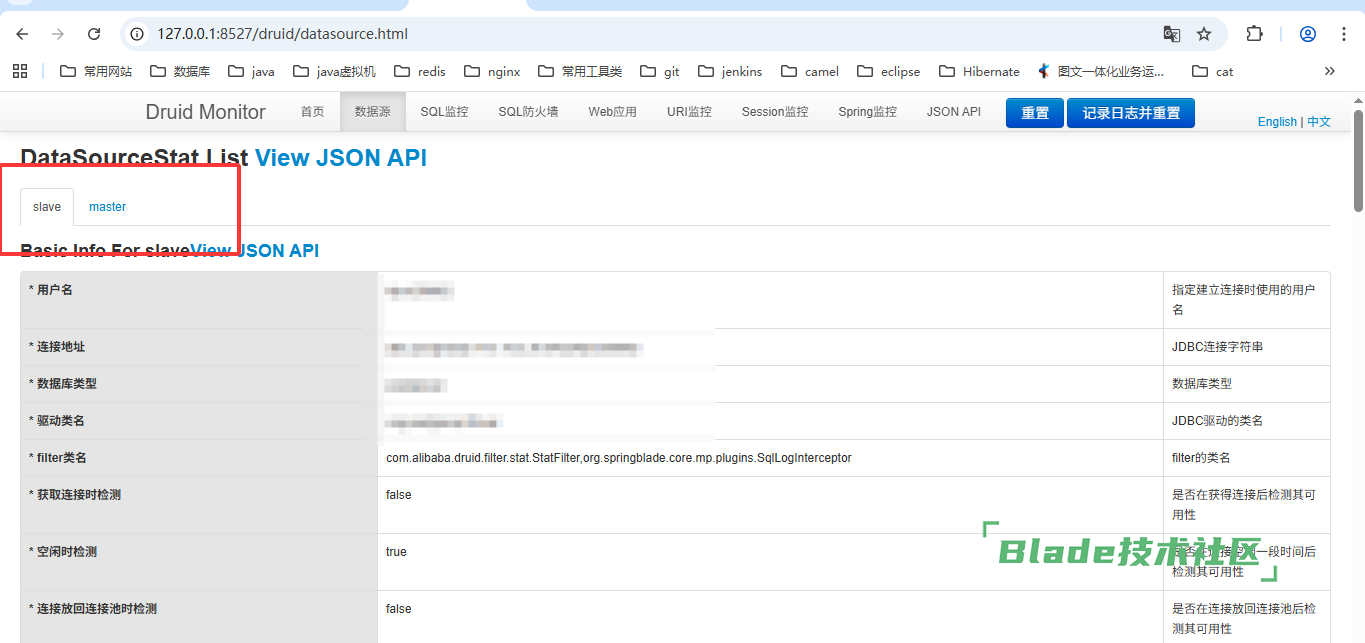This screenshot has height=643, width=1365.
Task: Click the browser back arrow
Action: [x=22, y=34]
